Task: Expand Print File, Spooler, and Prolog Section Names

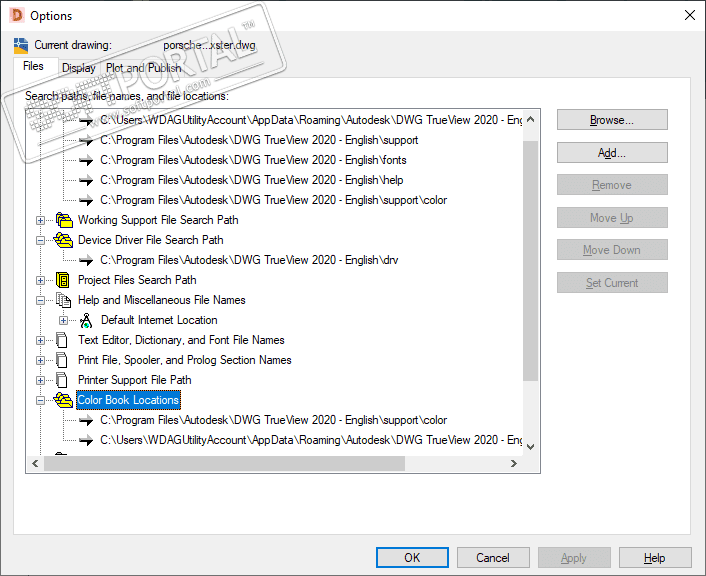Action: click(41, 360)
